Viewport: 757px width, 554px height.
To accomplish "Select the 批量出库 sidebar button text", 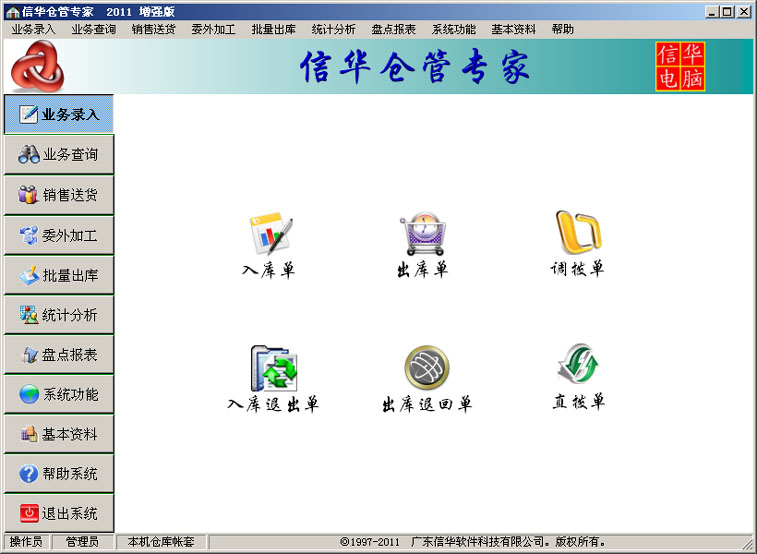I will click(x=70, y=275).
